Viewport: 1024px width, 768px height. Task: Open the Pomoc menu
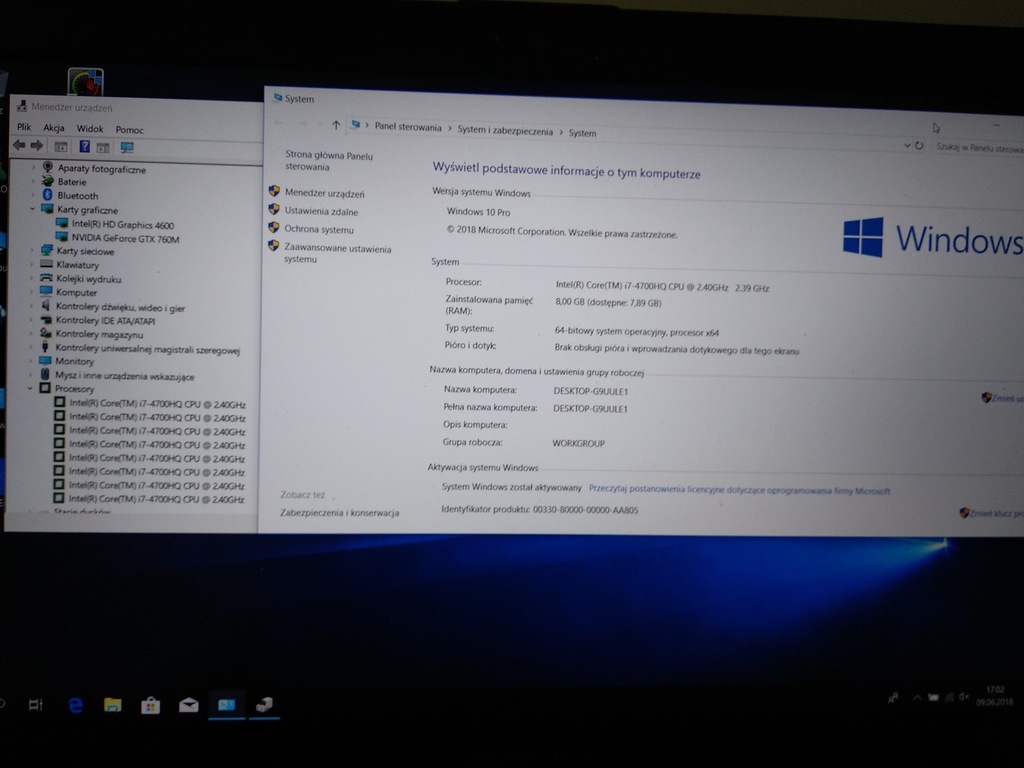(x=129, y=130)
